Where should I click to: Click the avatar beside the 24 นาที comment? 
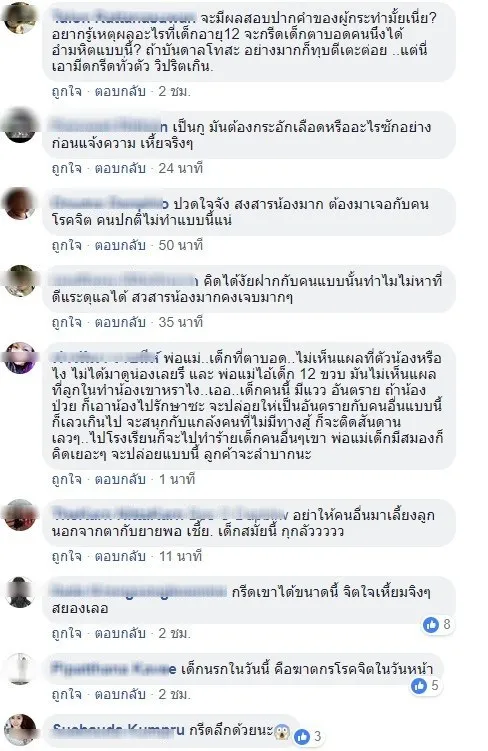click(20, 126)
